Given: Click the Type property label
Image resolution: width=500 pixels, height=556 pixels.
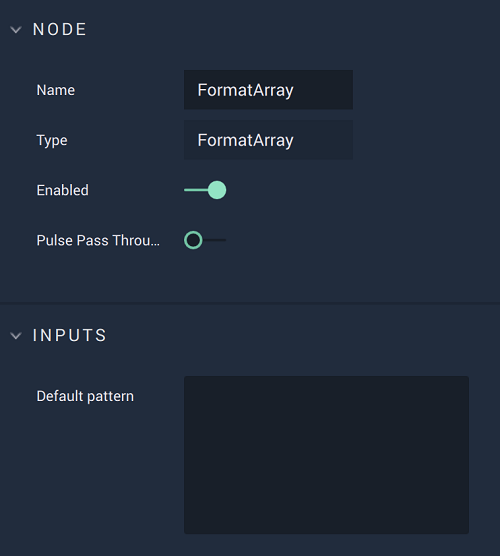Looking at the screenshot, I should 52,140.
